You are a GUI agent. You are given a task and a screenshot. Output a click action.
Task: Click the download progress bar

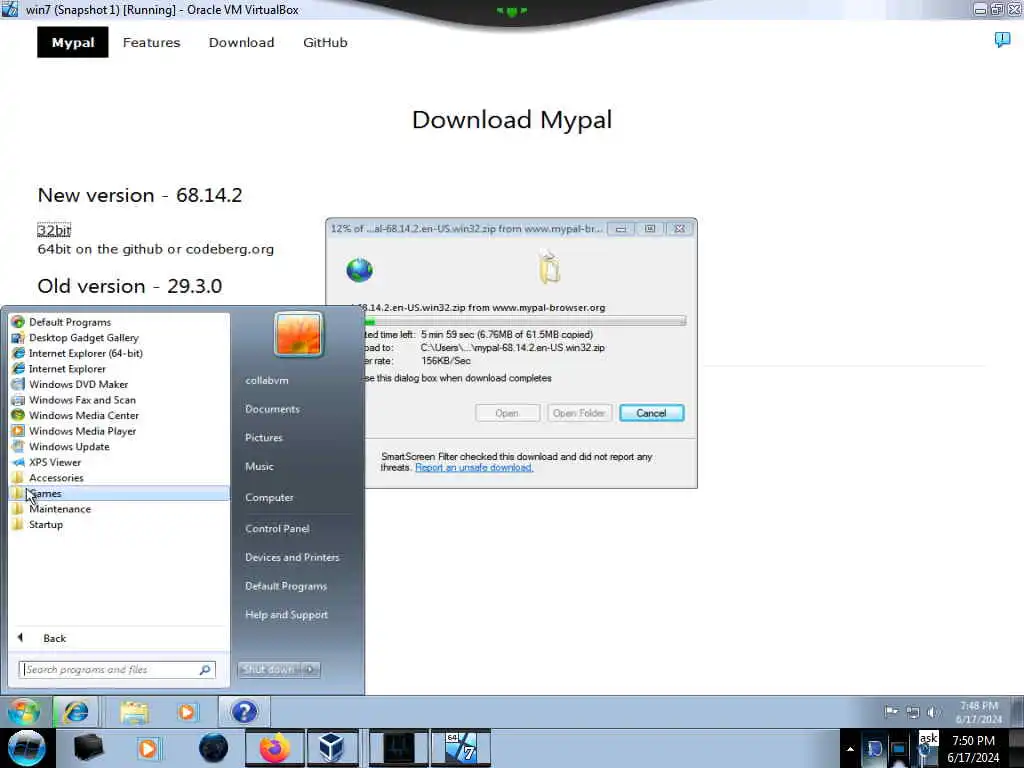(525, 321)
